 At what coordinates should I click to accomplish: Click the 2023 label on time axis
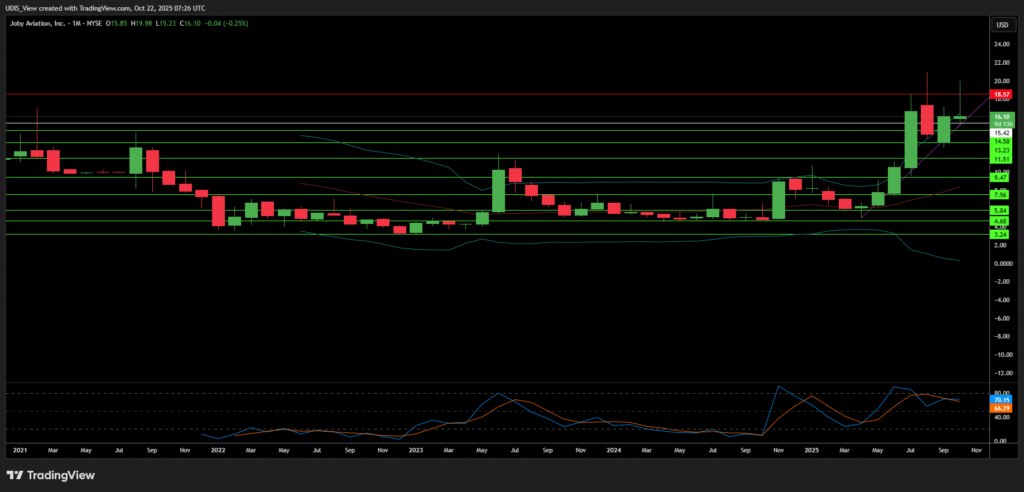point(415,451)
